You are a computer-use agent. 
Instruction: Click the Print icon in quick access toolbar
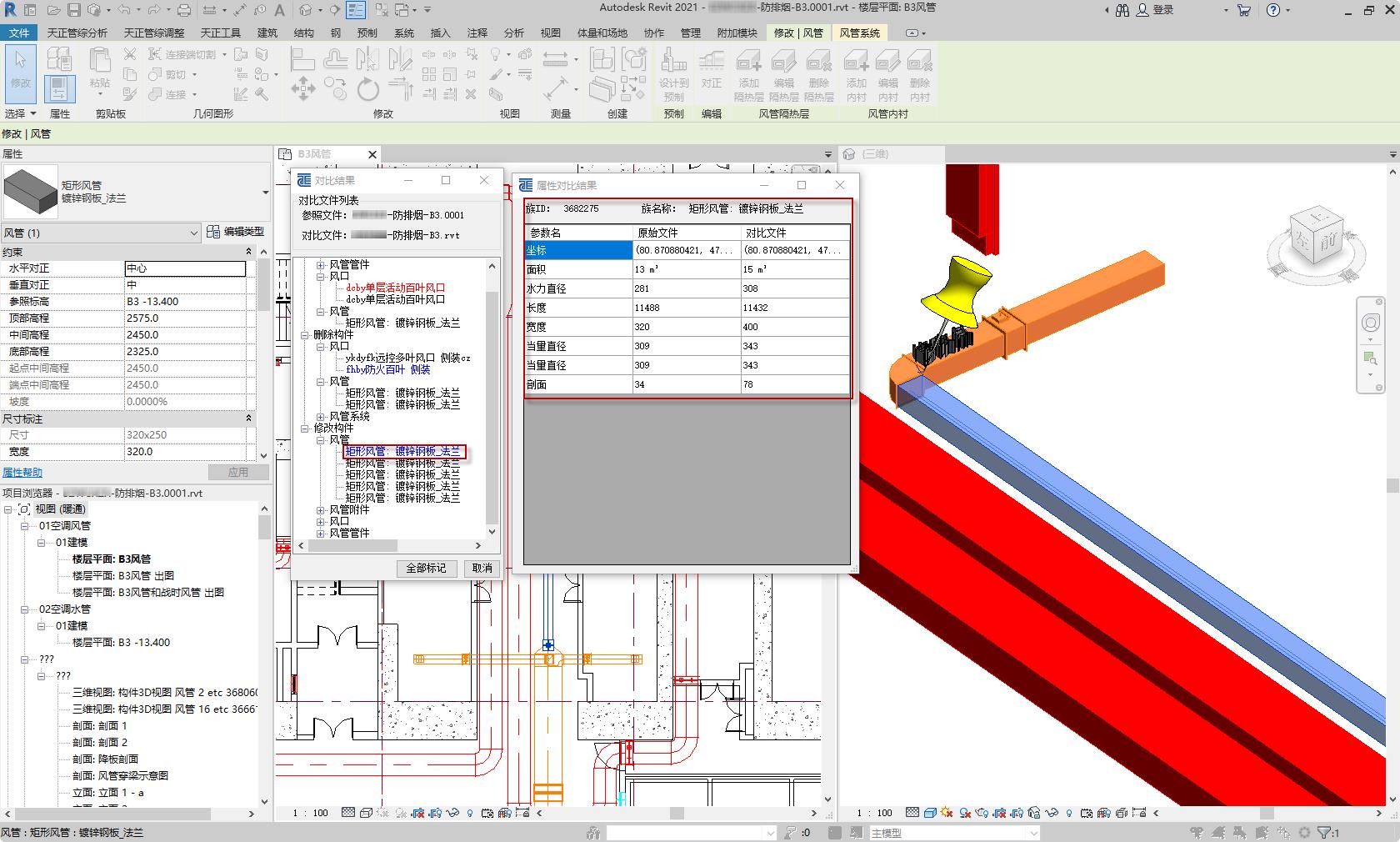pos(184,10)
